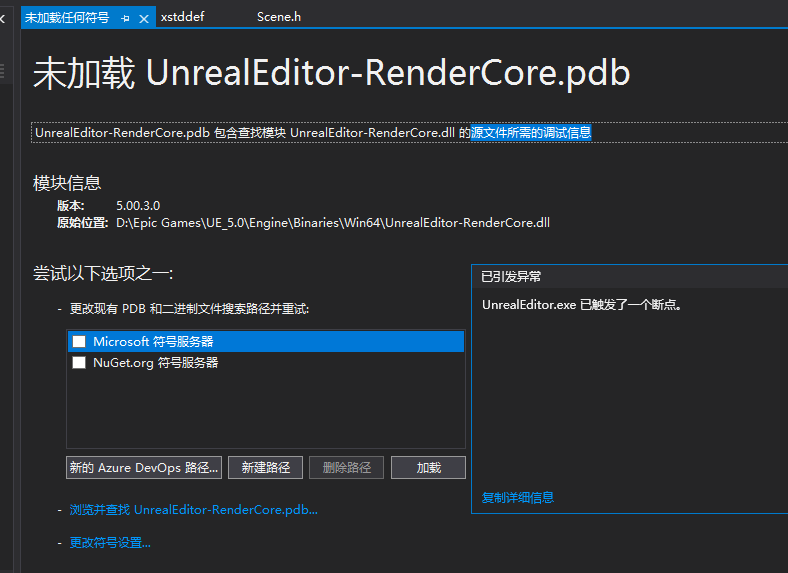Select the Microsoft 符号服务器 list row
The image size is (788, 573).
tap(266, 342)
